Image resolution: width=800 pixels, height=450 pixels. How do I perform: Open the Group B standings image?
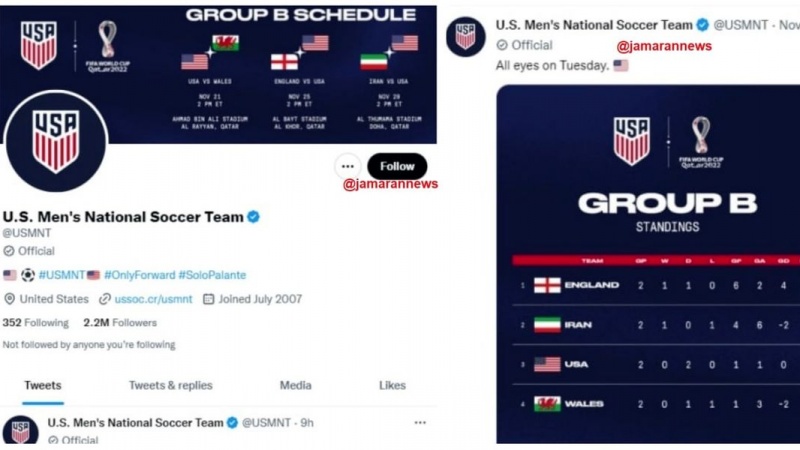pos(648,264)
